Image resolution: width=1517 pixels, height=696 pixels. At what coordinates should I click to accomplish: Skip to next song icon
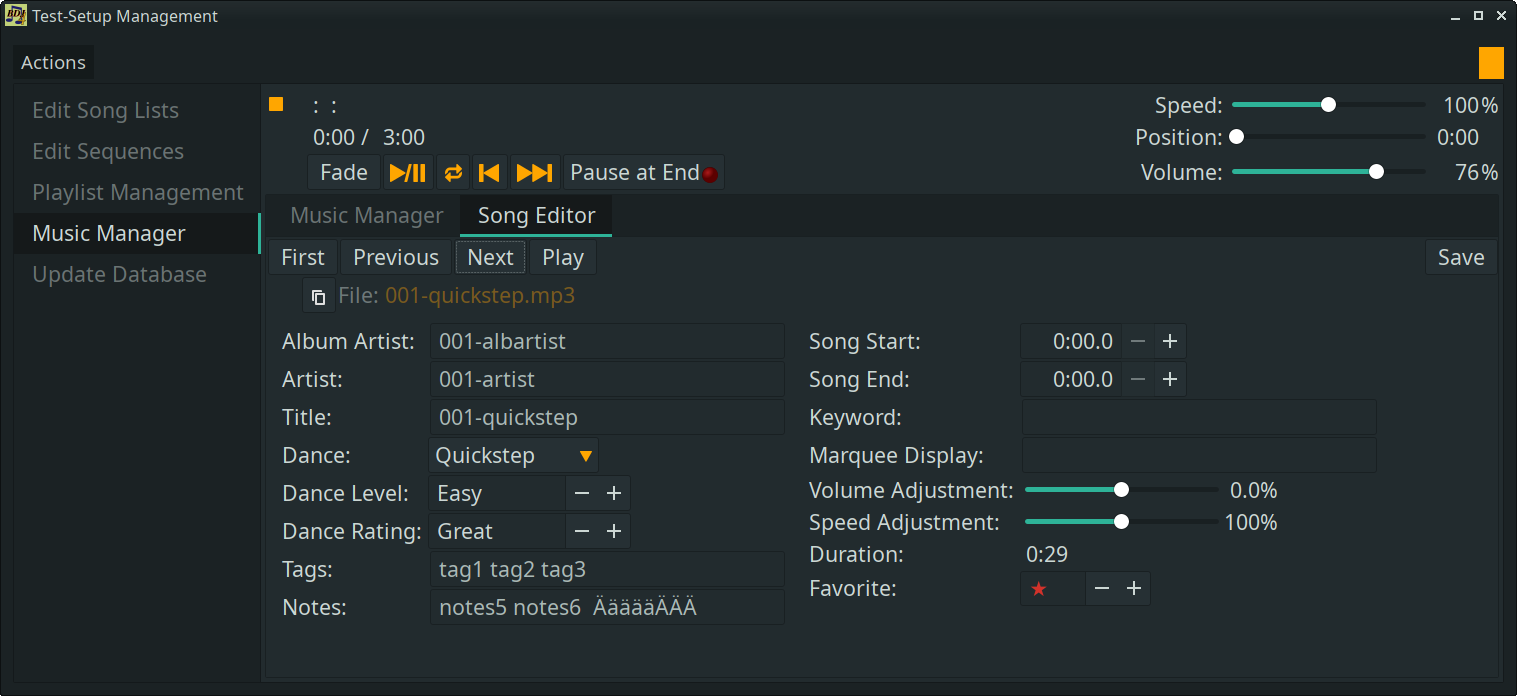tap(534, 173)
